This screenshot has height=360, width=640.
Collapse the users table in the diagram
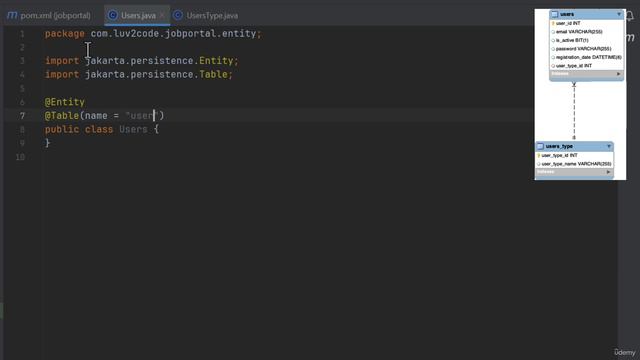(x=619, y=14)
